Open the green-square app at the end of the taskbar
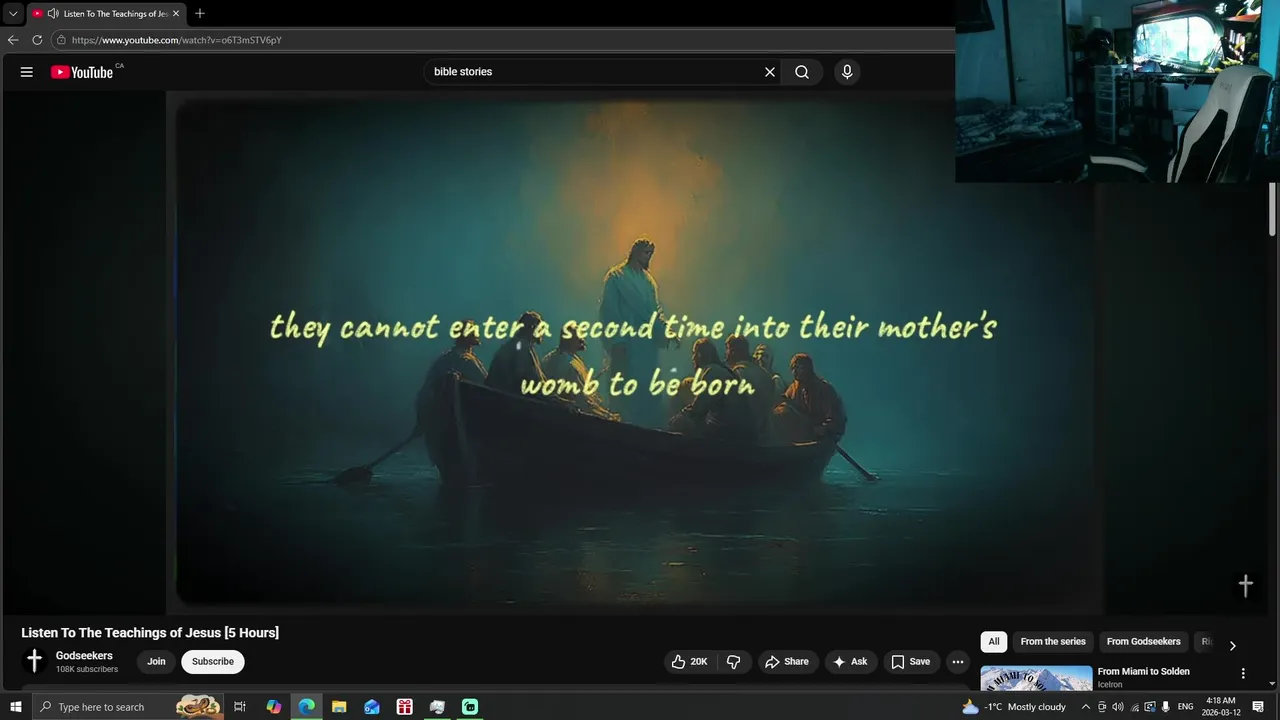 click(x=470, y=707)
